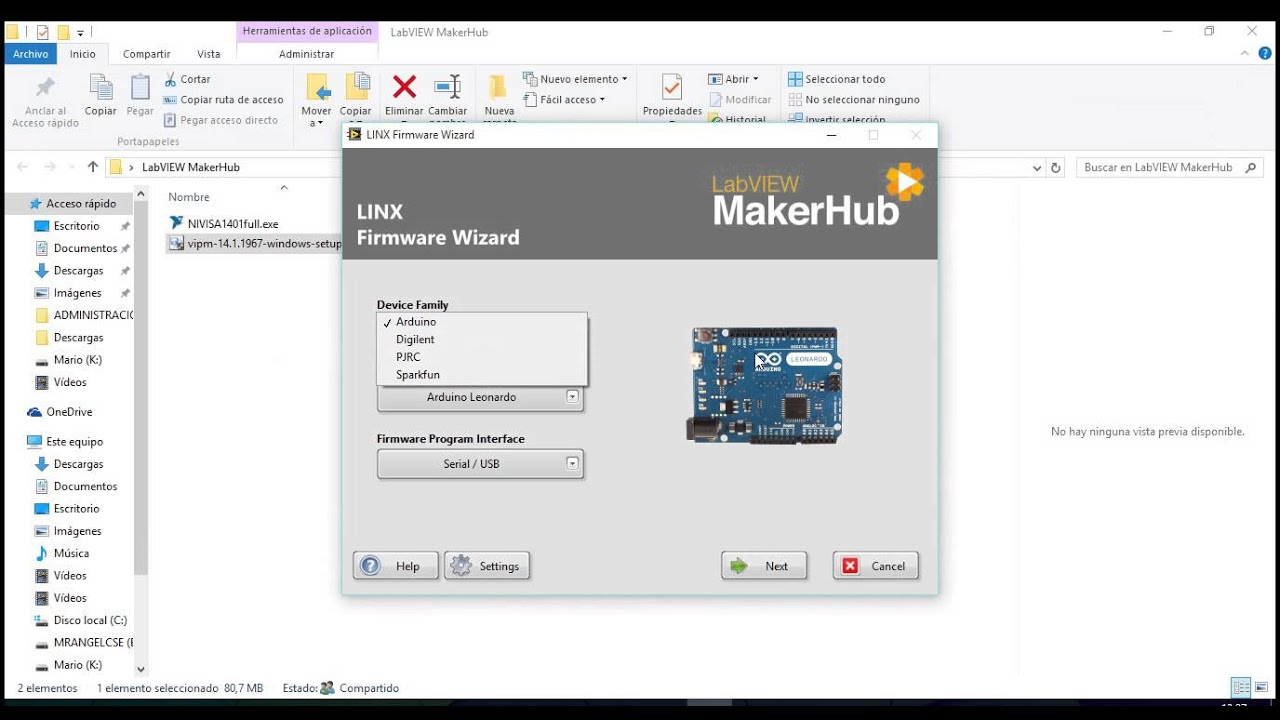Click Seleccionar todo
The image size is (1280, 720).
(x=837, y=79)
